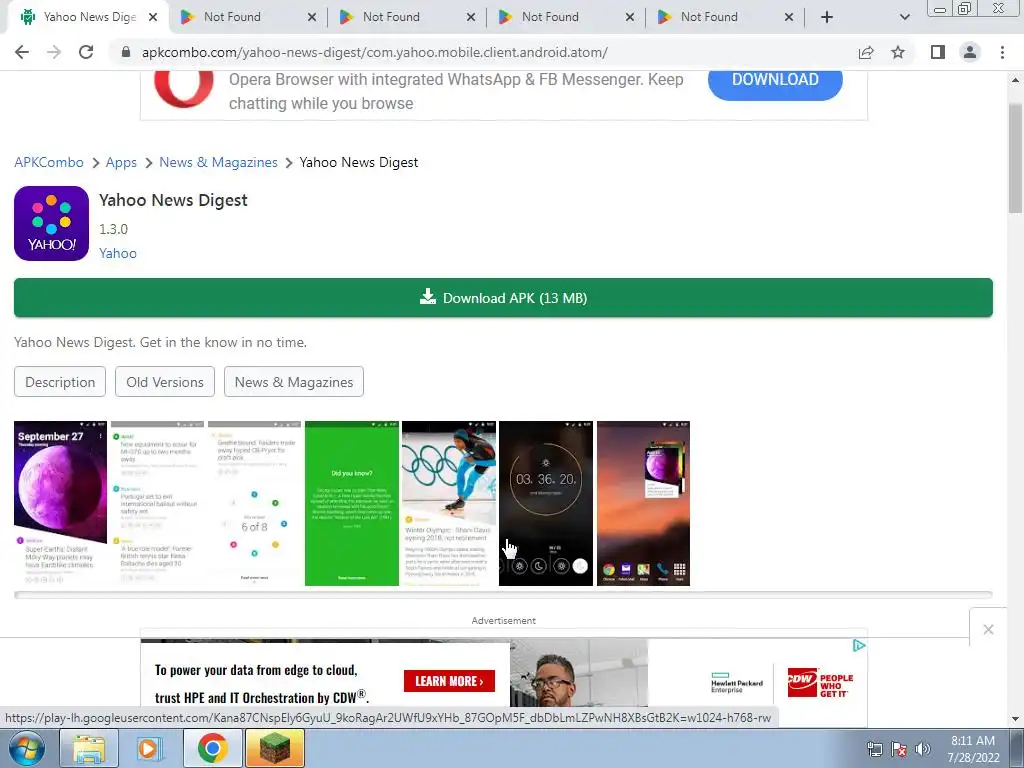Close the Yahoo News Digest tab
This screenshot has width=1024, height=768.
tap(153, 17)
